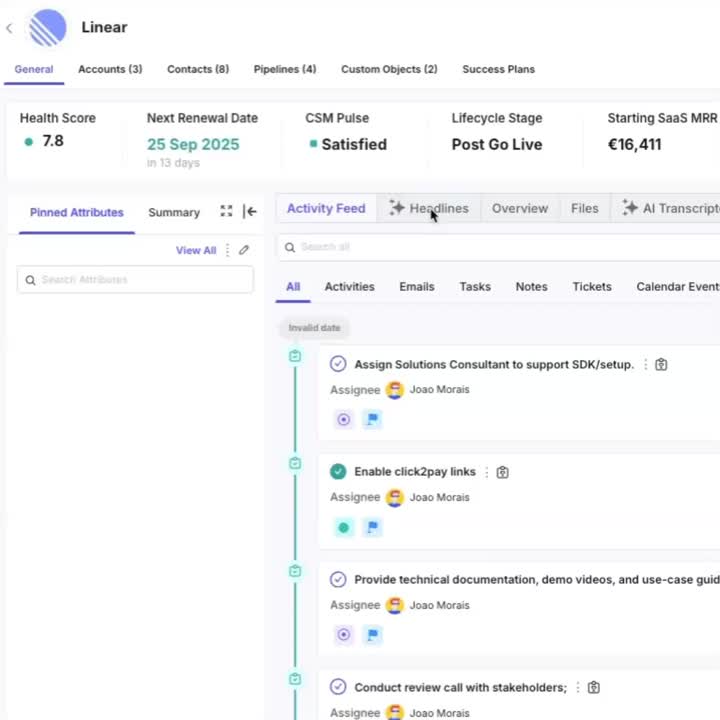Click timeline task marker for Assign Solutions Consultant
The height and width of the screenshot is (720, 720).
coord(295,356)
